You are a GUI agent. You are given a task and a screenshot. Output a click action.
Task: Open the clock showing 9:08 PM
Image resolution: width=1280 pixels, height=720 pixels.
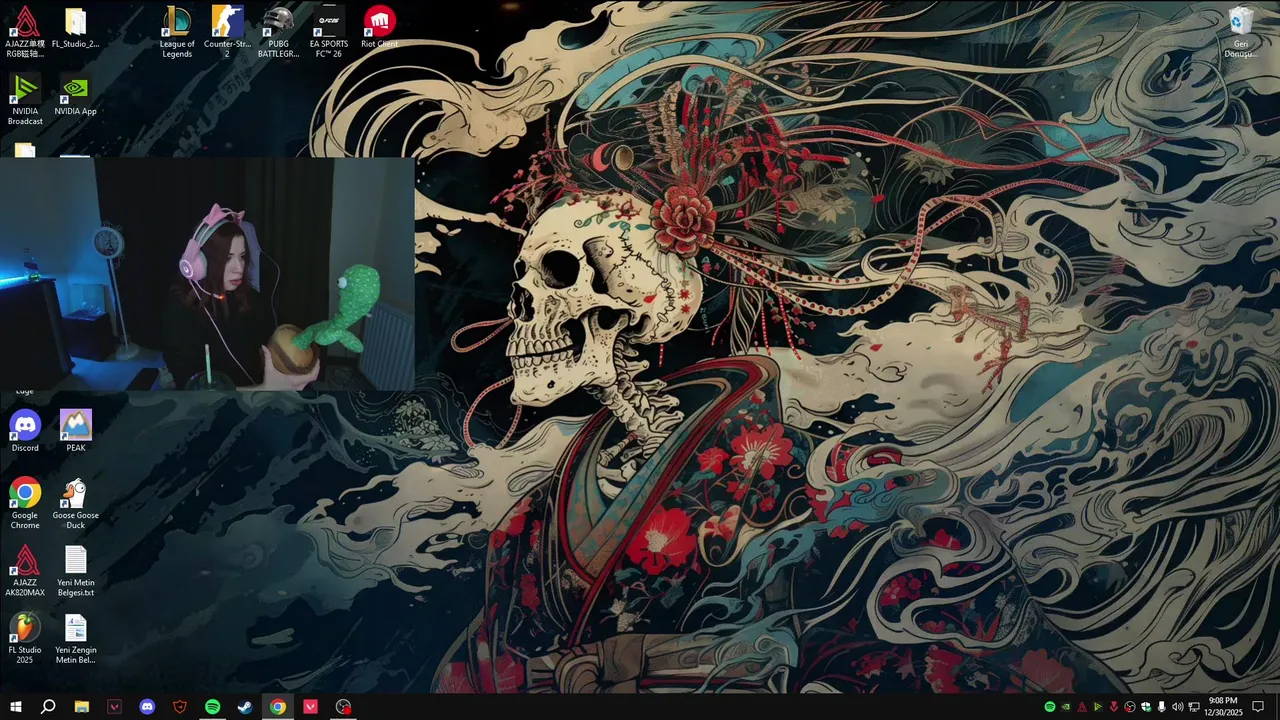coord(1223,707)
